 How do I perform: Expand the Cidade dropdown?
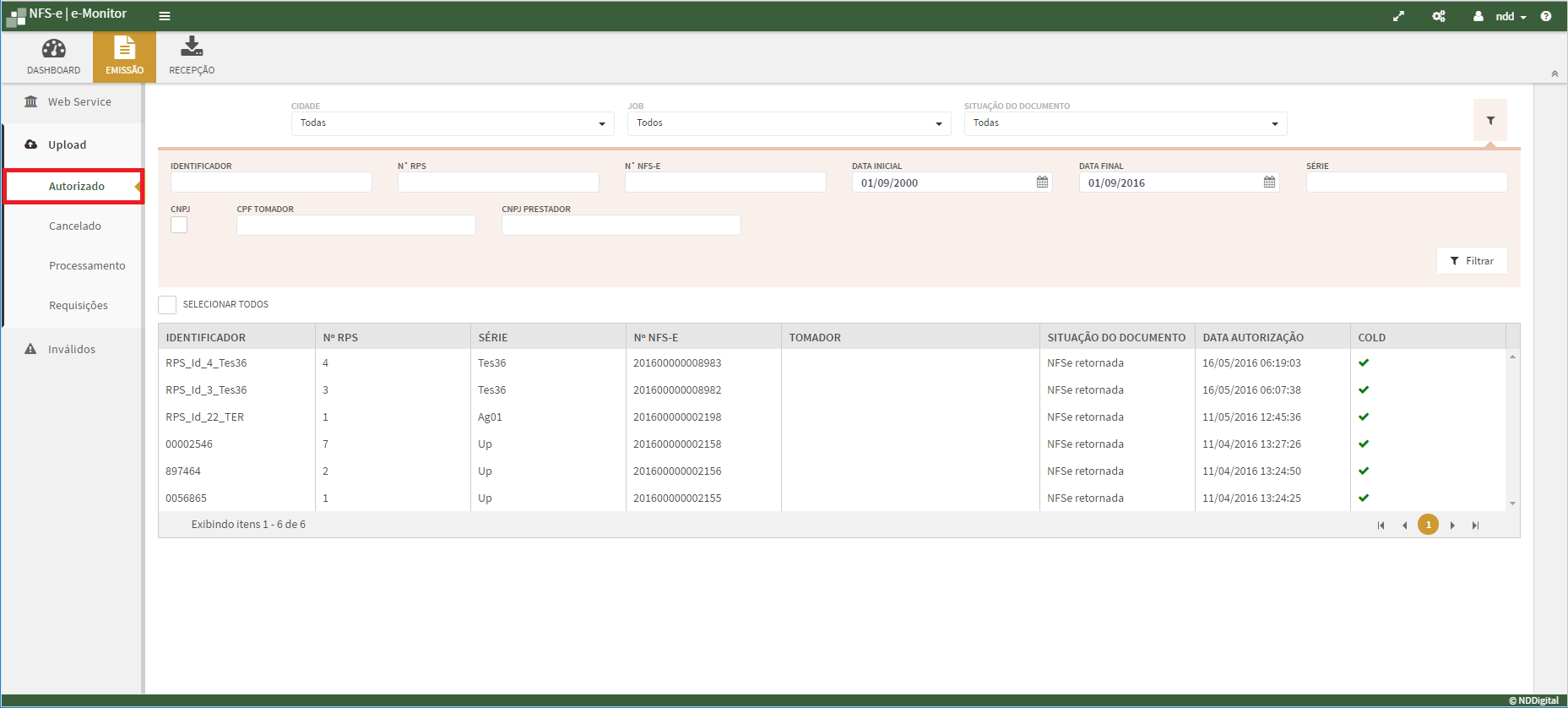451,123
